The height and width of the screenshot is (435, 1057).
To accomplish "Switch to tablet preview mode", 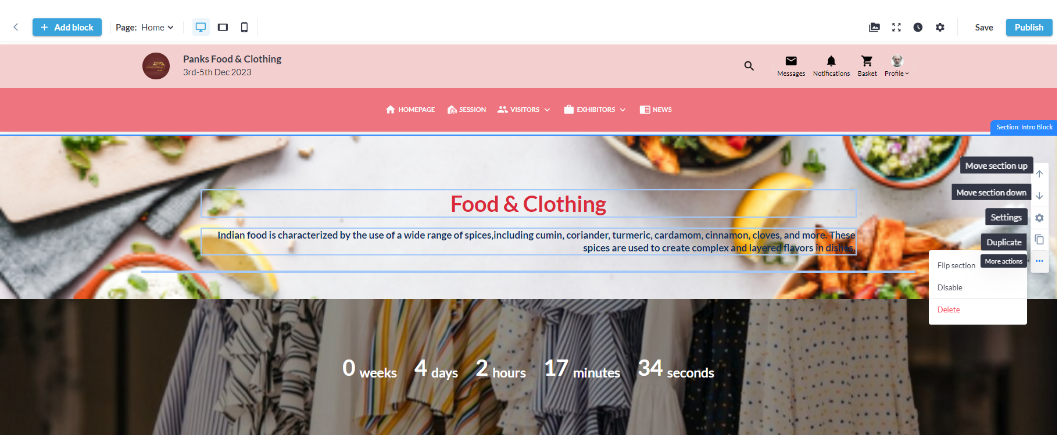I will click(x=222, y=27).
